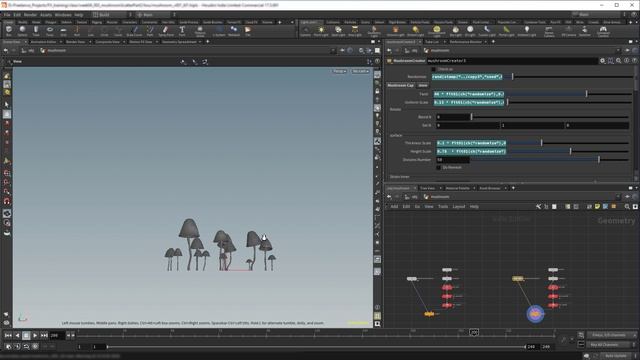Select the Spray Paint shelf tool

tap(166, 31)
